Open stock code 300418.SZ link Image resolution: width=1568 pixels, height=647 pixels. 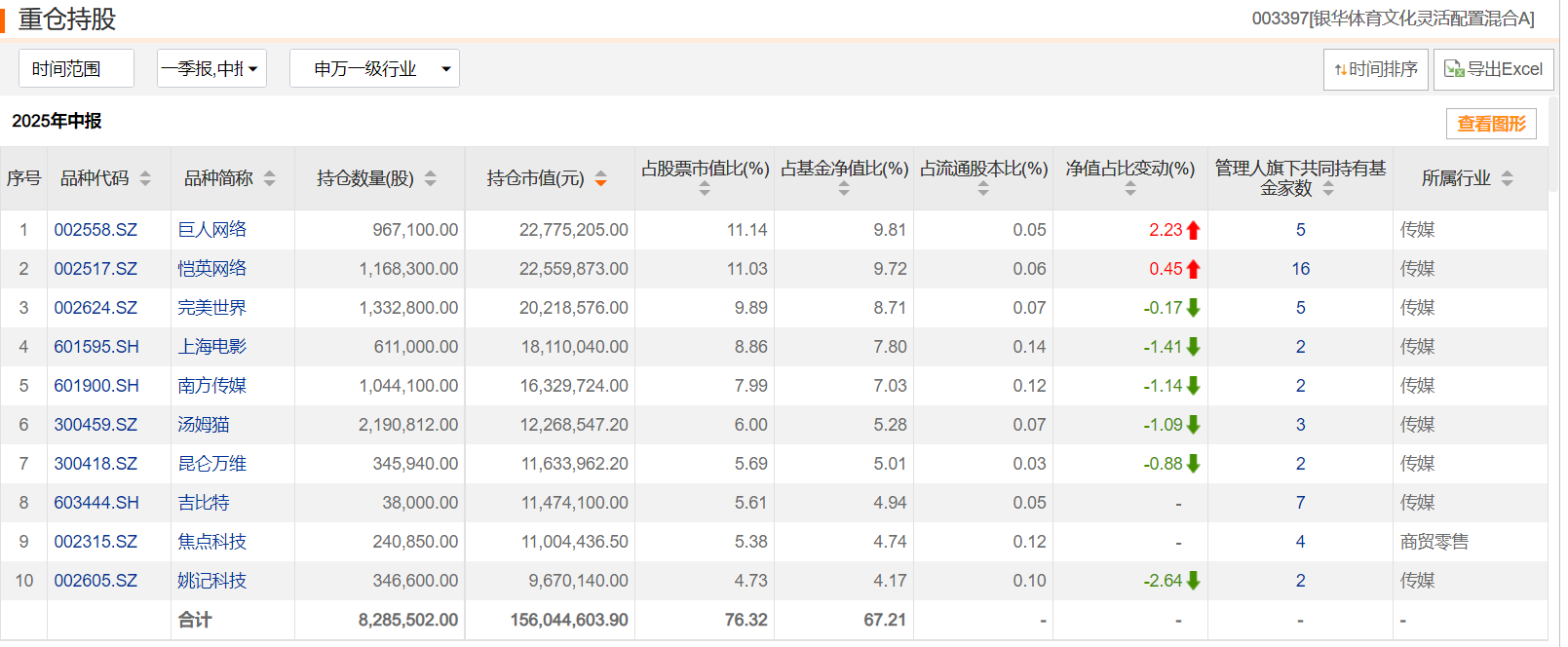96,464
